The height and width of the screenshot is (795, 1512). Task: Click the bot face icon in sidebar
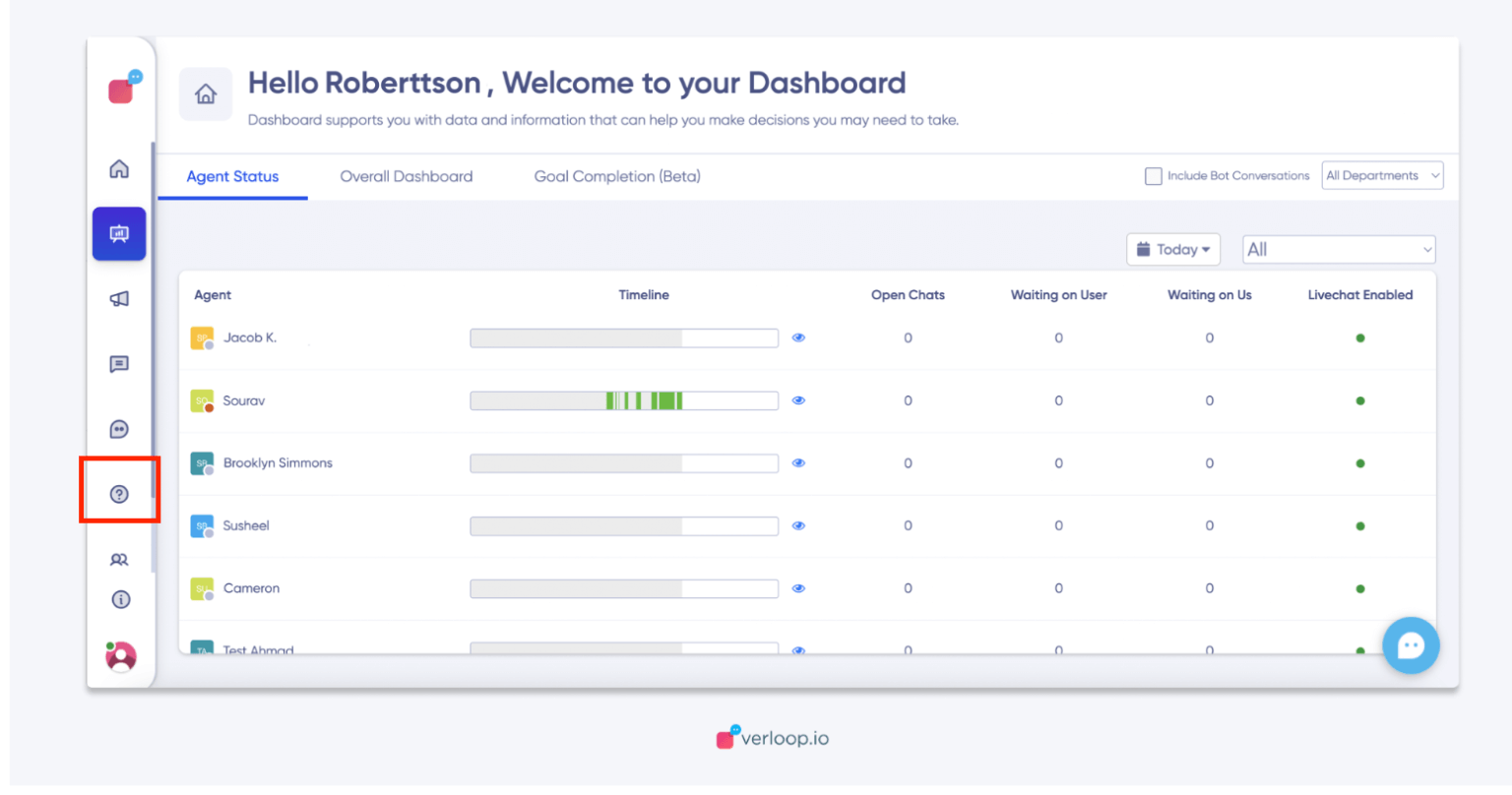tap(119, 429)
